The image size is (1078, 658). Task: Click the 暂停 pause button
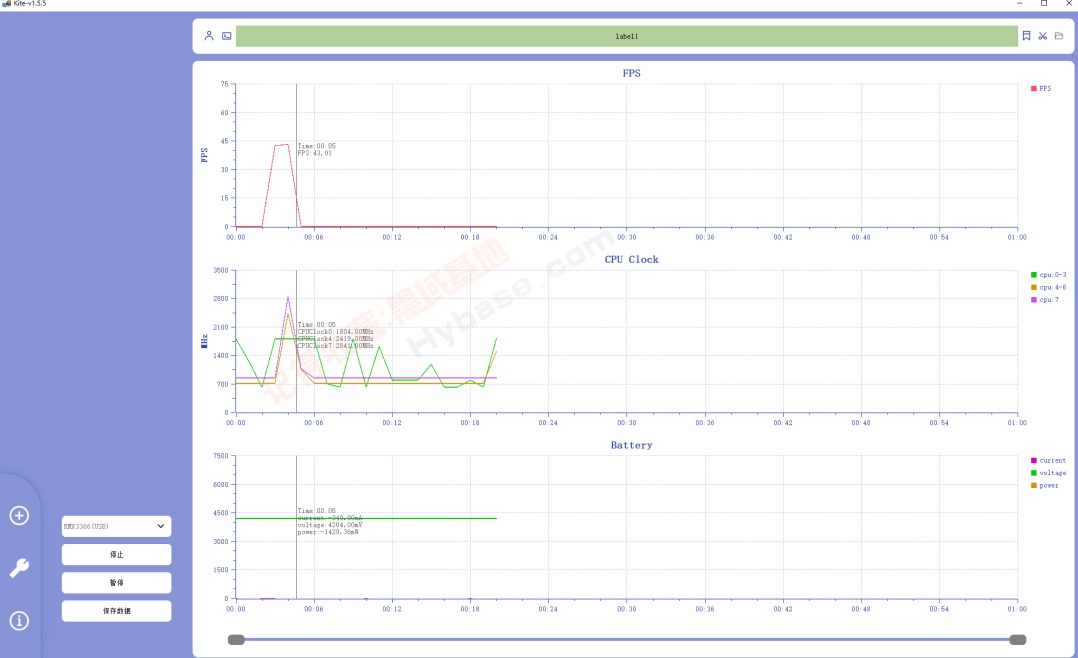click(x=116, y=582)
